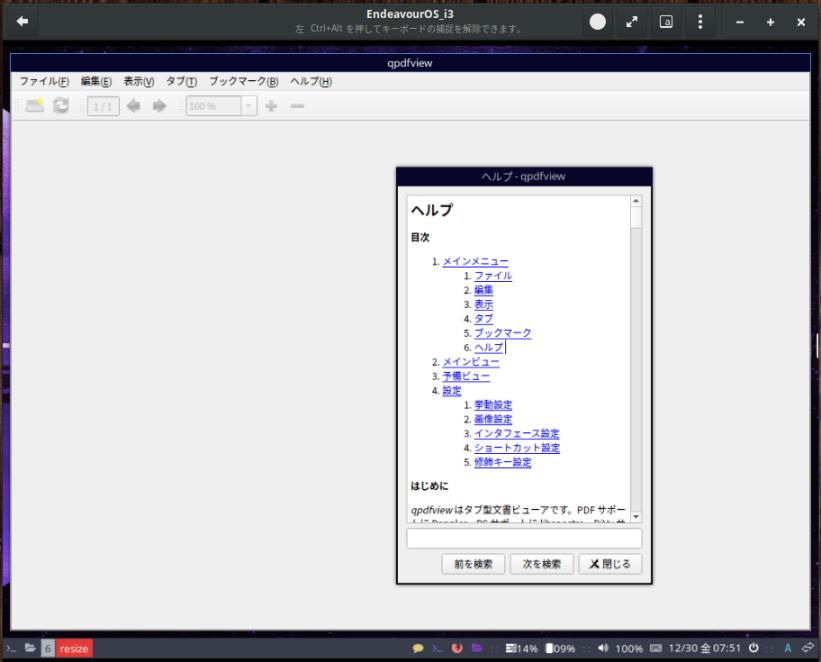Follow the 編集 link in help contents
Screen dimensions: 821x662
[483, 290]
